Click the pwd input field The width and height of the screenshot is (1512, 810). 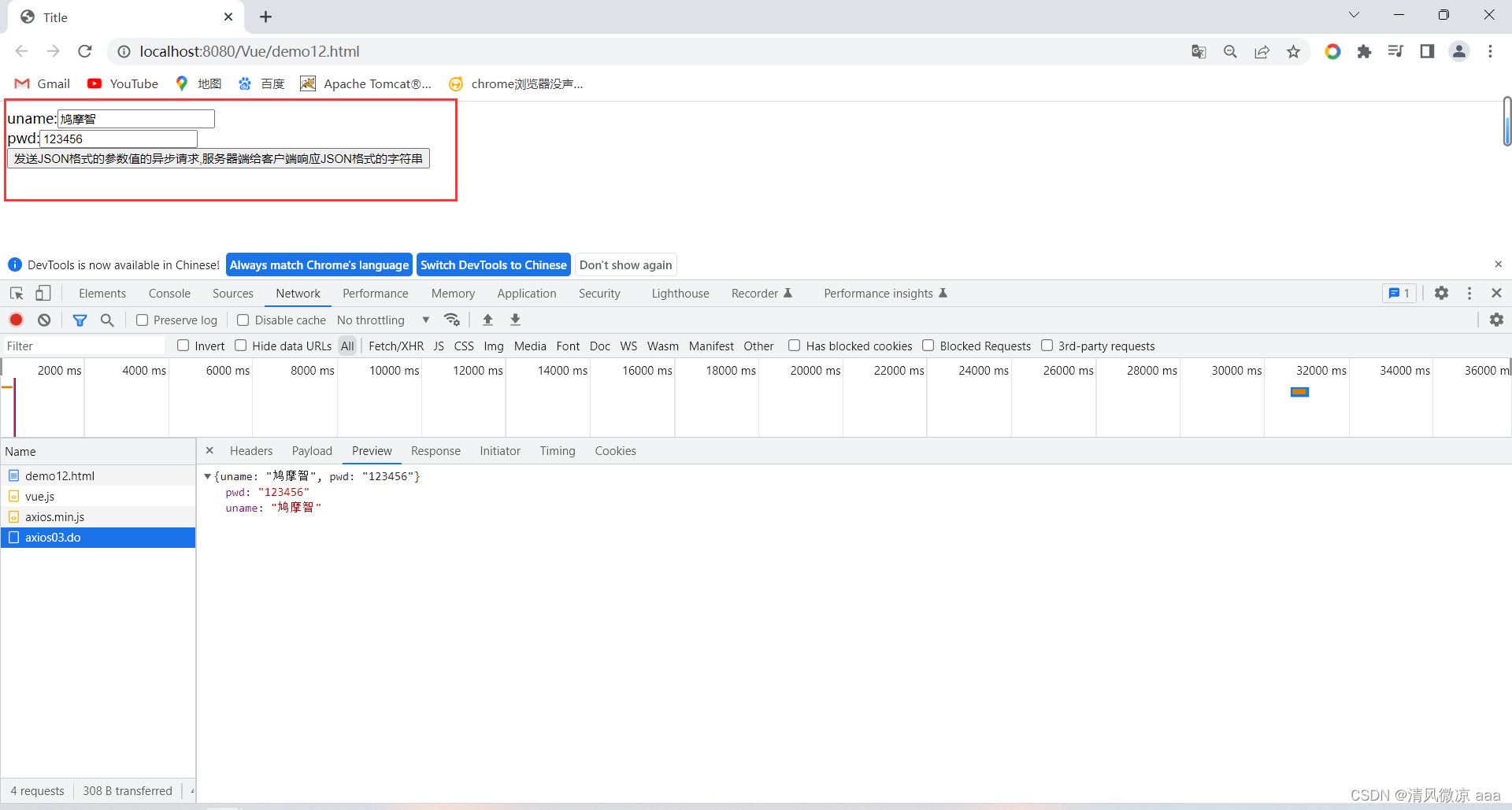click(119, 139)
